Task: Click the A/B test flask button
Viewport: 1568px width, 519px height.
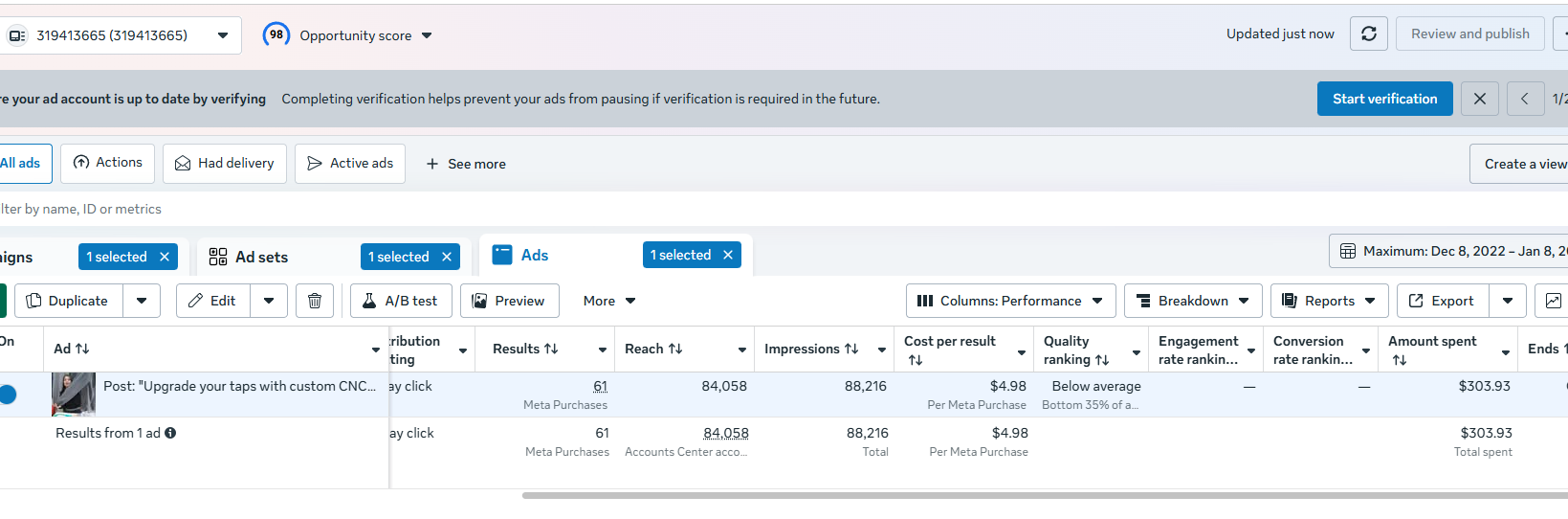Action: pos(401,301)
